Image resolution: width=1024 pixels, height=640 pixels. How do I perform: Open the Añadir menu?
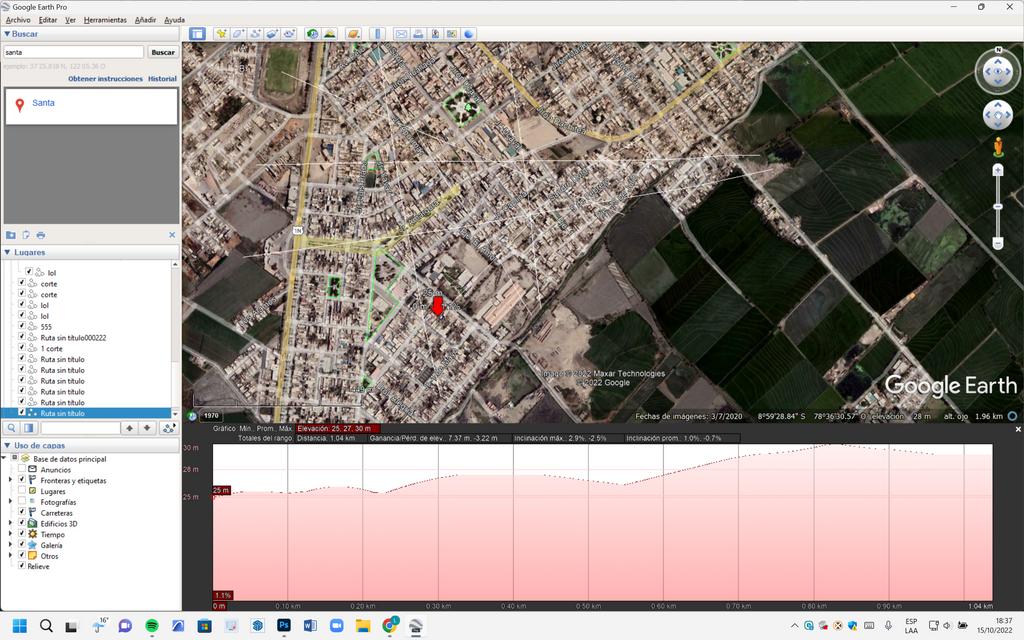146,20
